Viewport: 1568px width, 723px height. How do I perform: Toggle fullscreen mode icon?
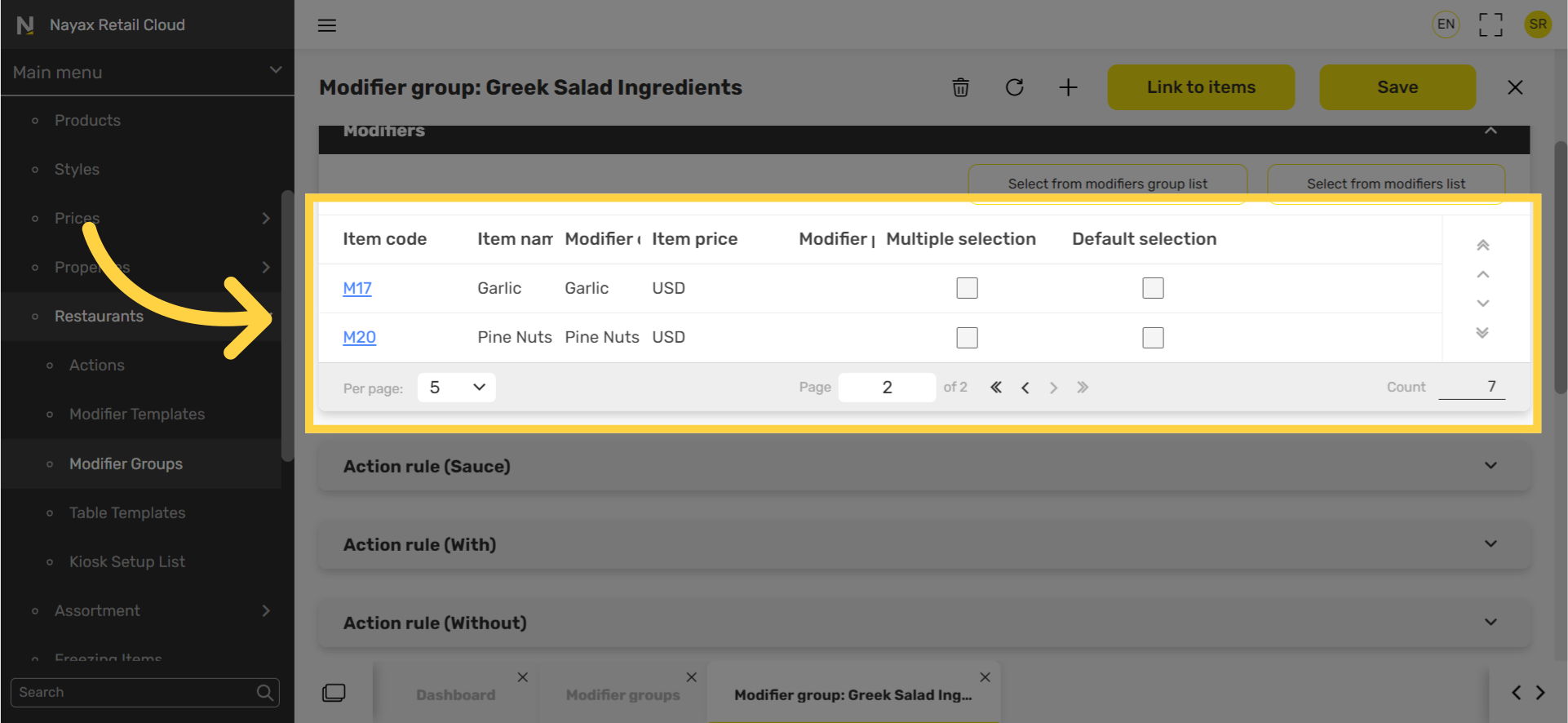pos(1490,24)
